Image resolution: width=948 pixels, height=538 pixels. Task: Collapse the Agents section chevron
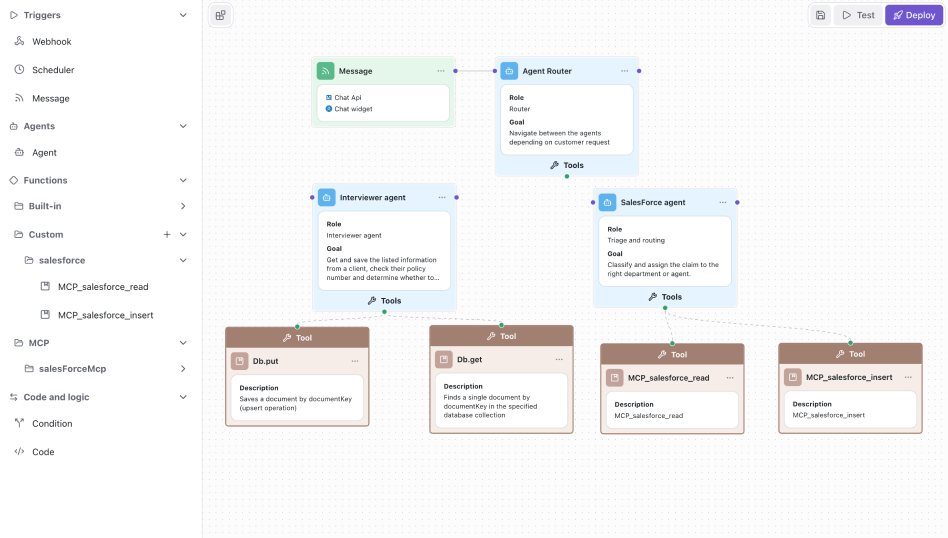pyautogui.click(x=183, y=126)
